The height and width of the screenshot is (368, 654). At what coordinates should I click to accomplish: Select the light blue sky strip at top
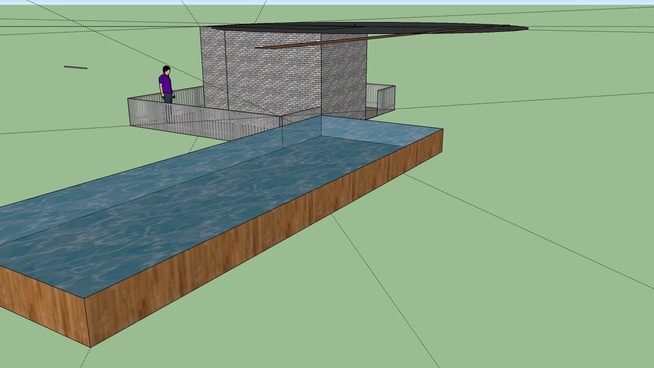[x=327, y=2]
